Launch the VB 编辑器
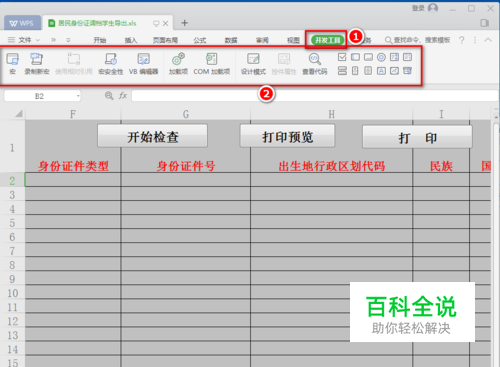 coord(144,63)
